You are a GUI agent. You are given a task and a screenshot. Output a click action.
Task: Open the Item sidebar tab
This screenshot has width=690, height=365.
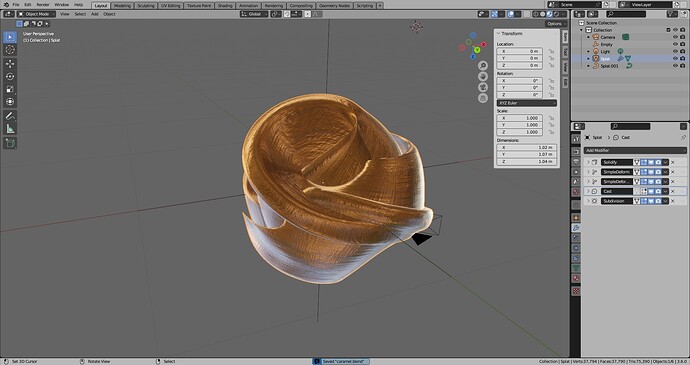pos(565,37)
